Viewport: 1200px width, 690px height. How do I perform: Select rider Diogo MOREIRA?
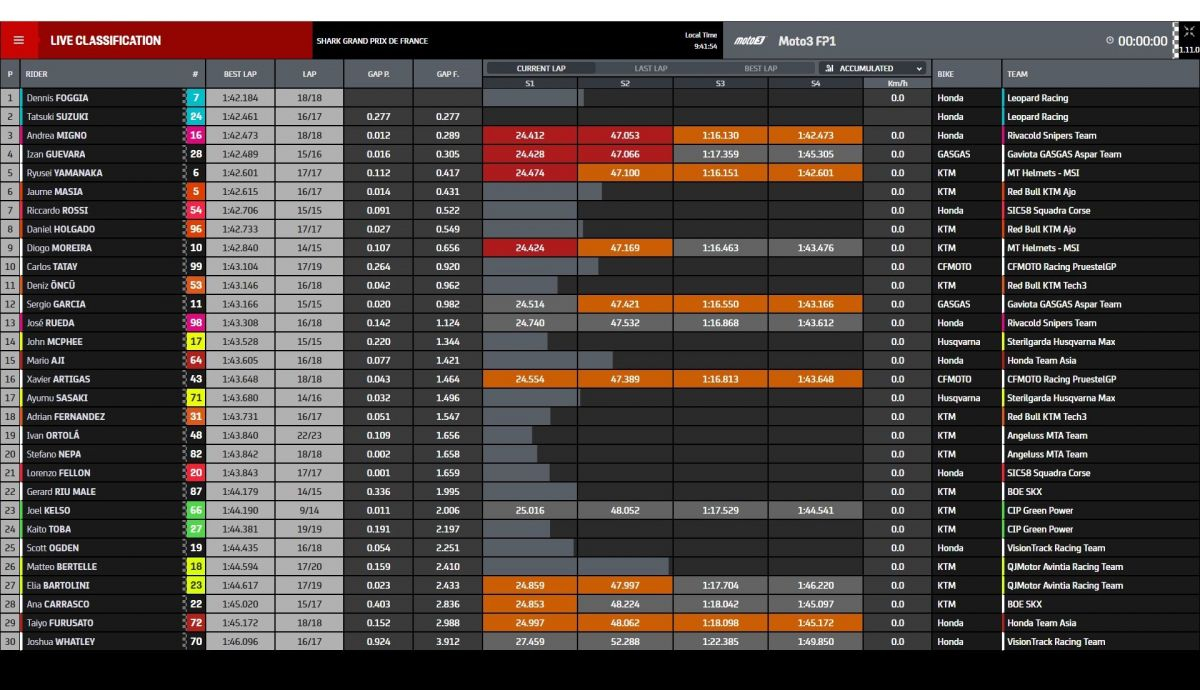58,248
